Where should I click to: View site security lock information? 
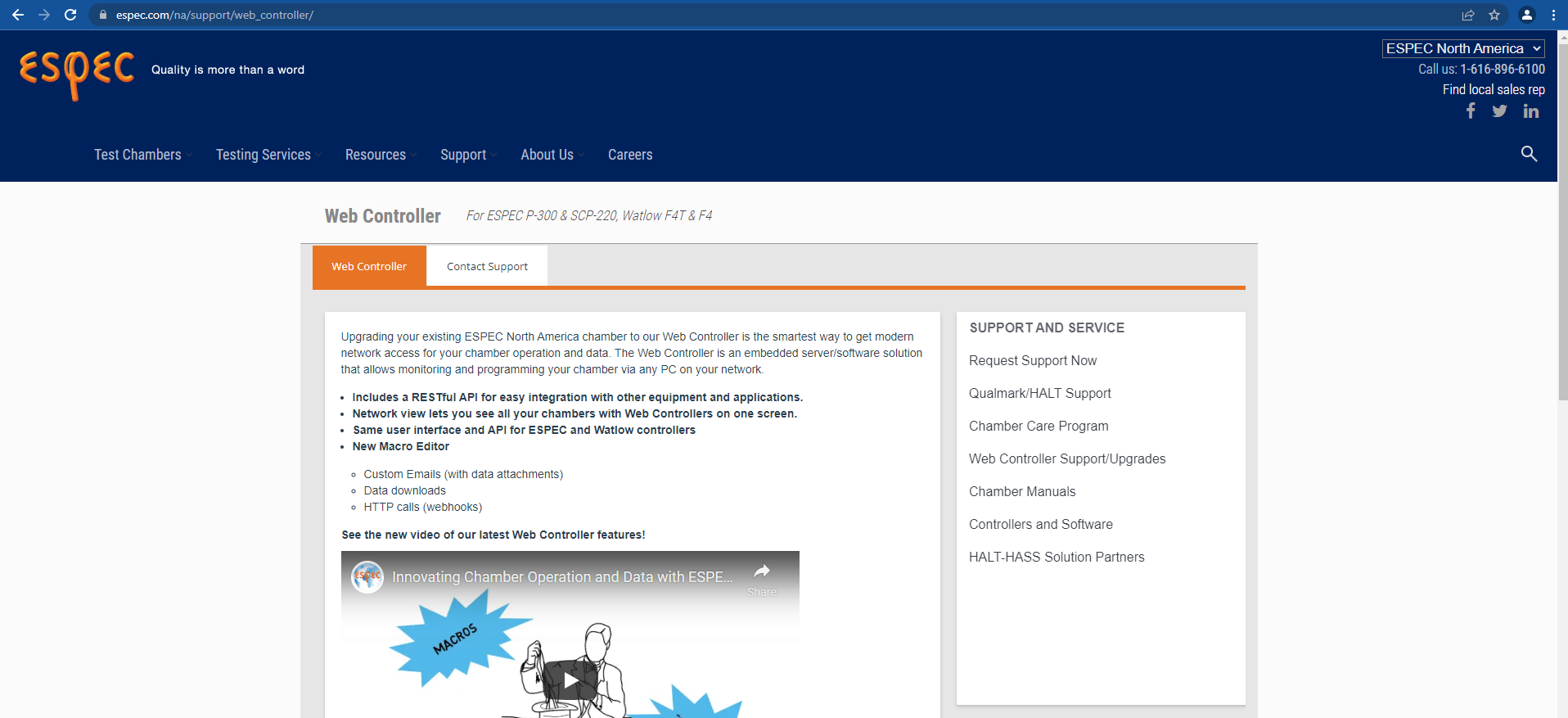pos(103,15)
